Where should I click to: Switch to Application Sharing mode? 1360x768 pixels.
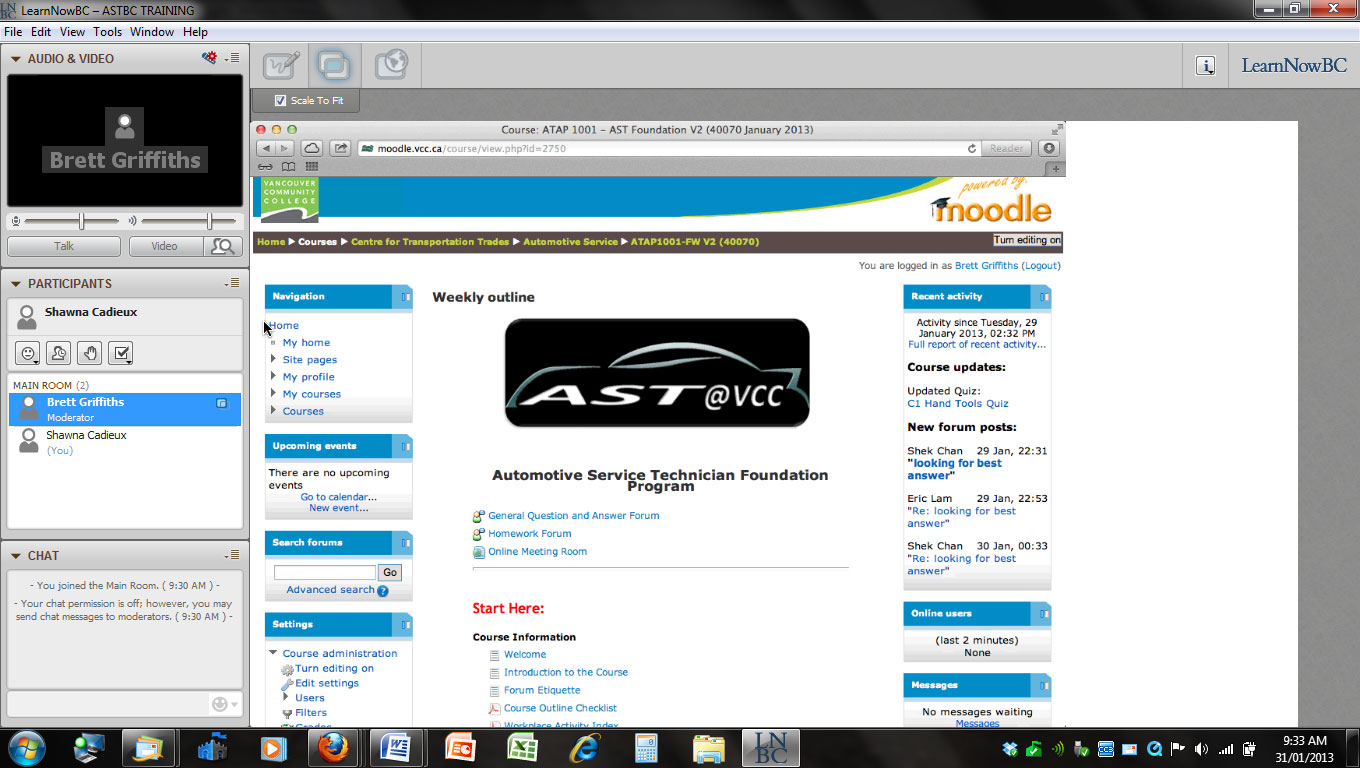[335, 66]
